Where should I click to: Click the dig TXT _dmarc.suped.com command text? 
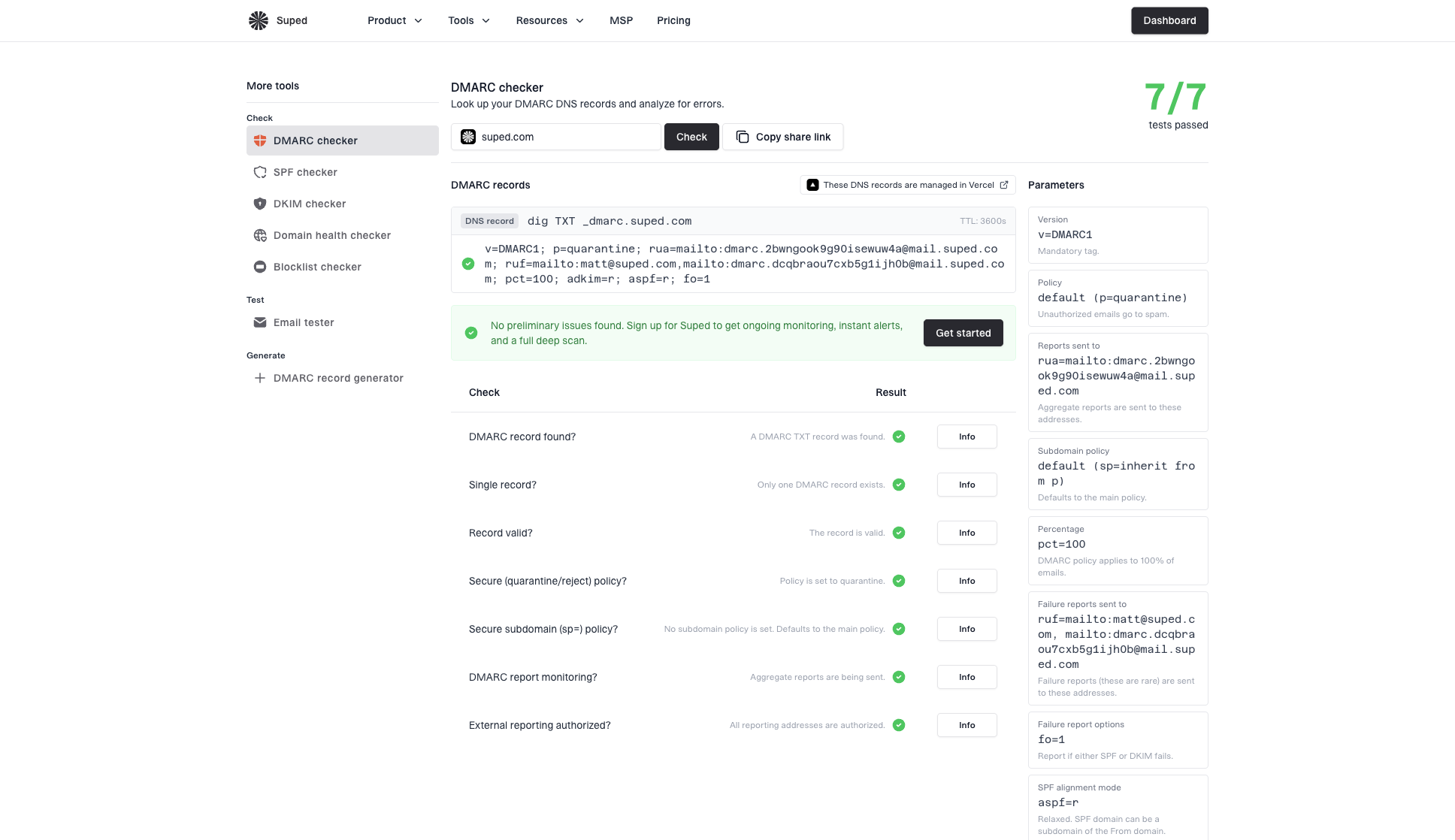(610, 221)
